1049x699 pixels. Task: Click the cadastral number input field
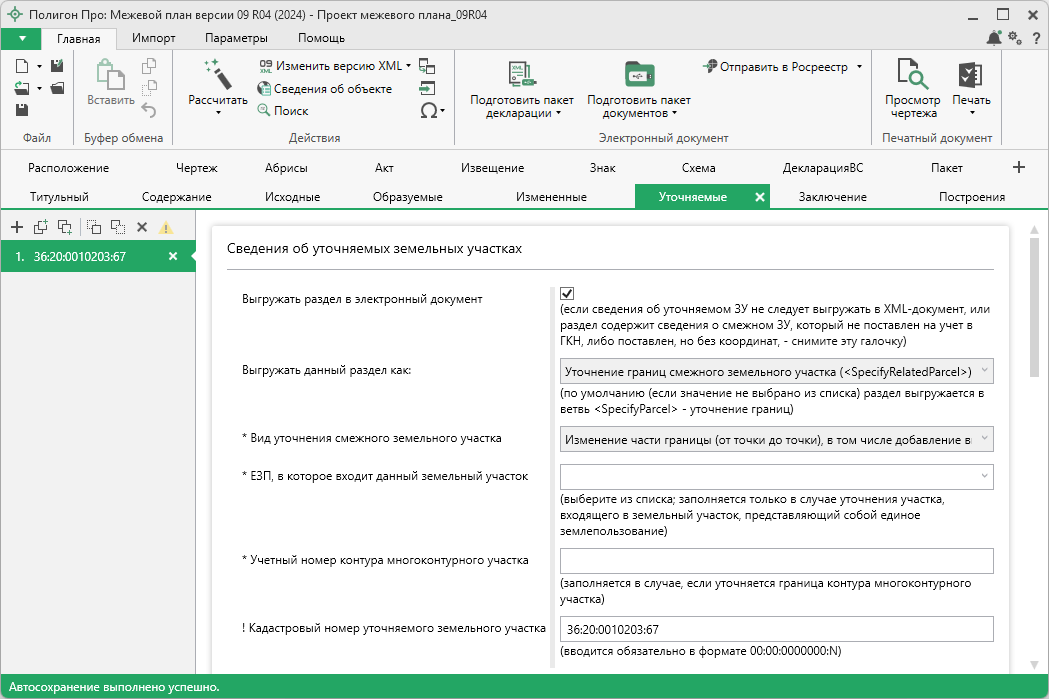pyautogui.click(x=776, y=629)
